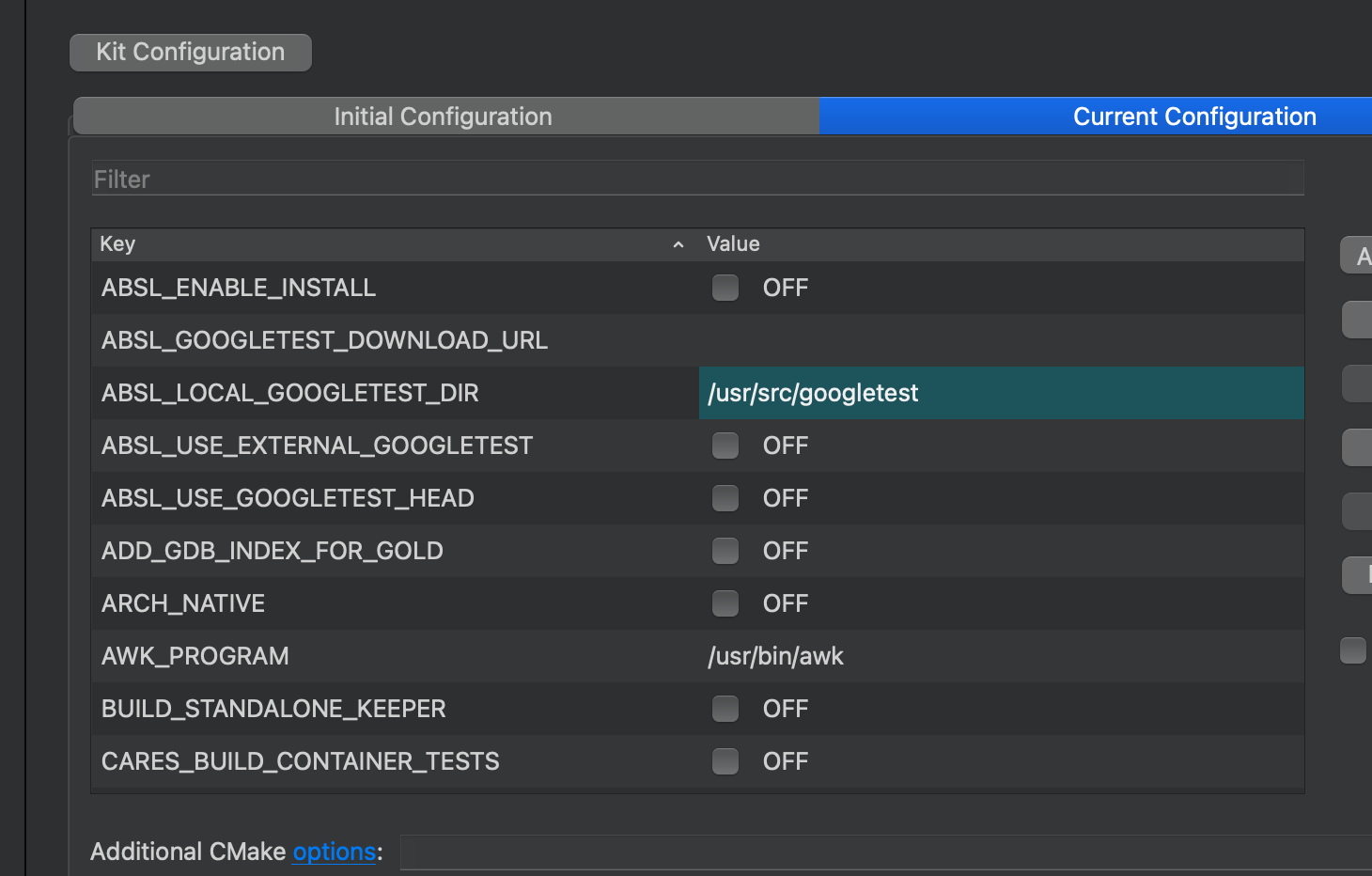Toggle ABSL_USE_GOOGLETEST_HEAD on
The width and height of the screenshot is (1372, 876).
(x=725, y=498)
